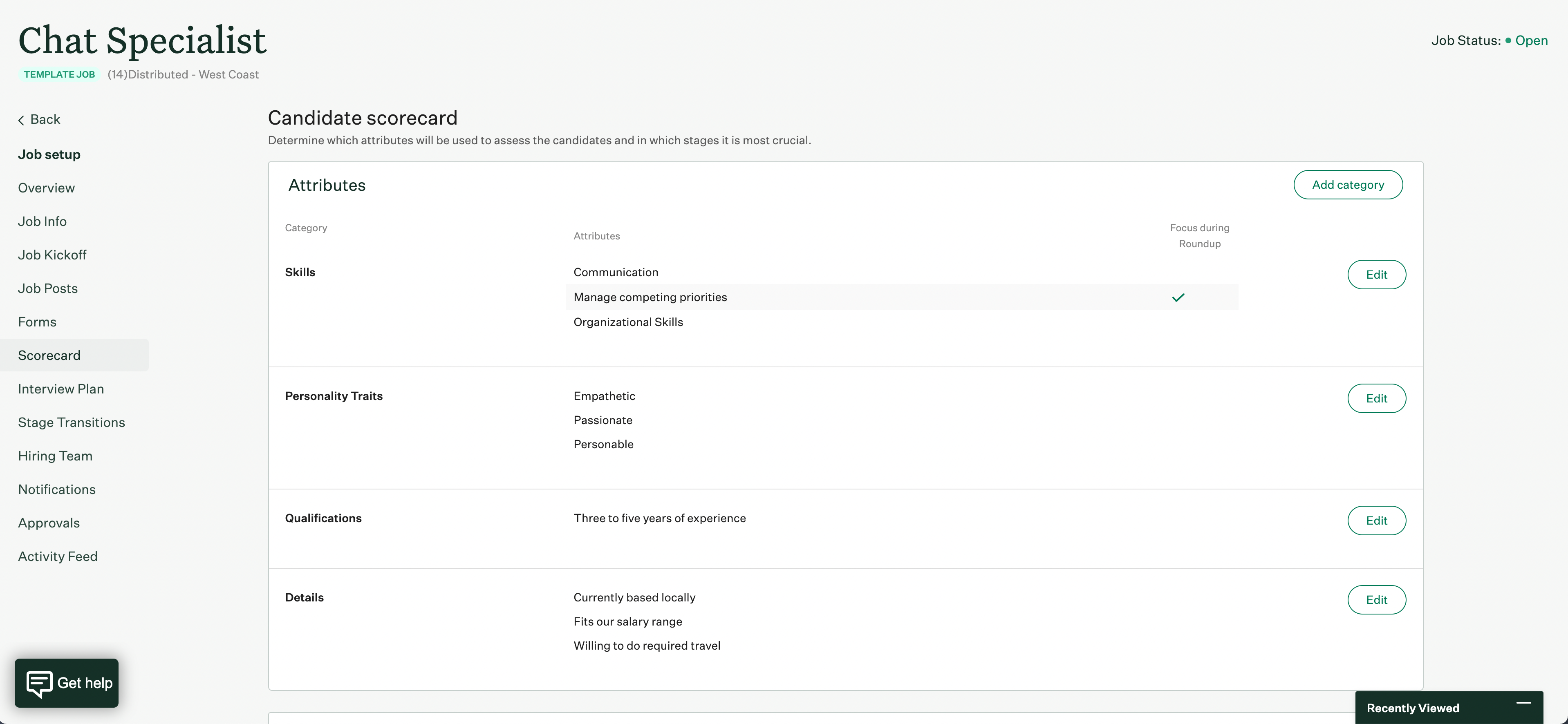Click the back chevron arrow
Screen dimensions: 1568x724
[x=20, y=119]
